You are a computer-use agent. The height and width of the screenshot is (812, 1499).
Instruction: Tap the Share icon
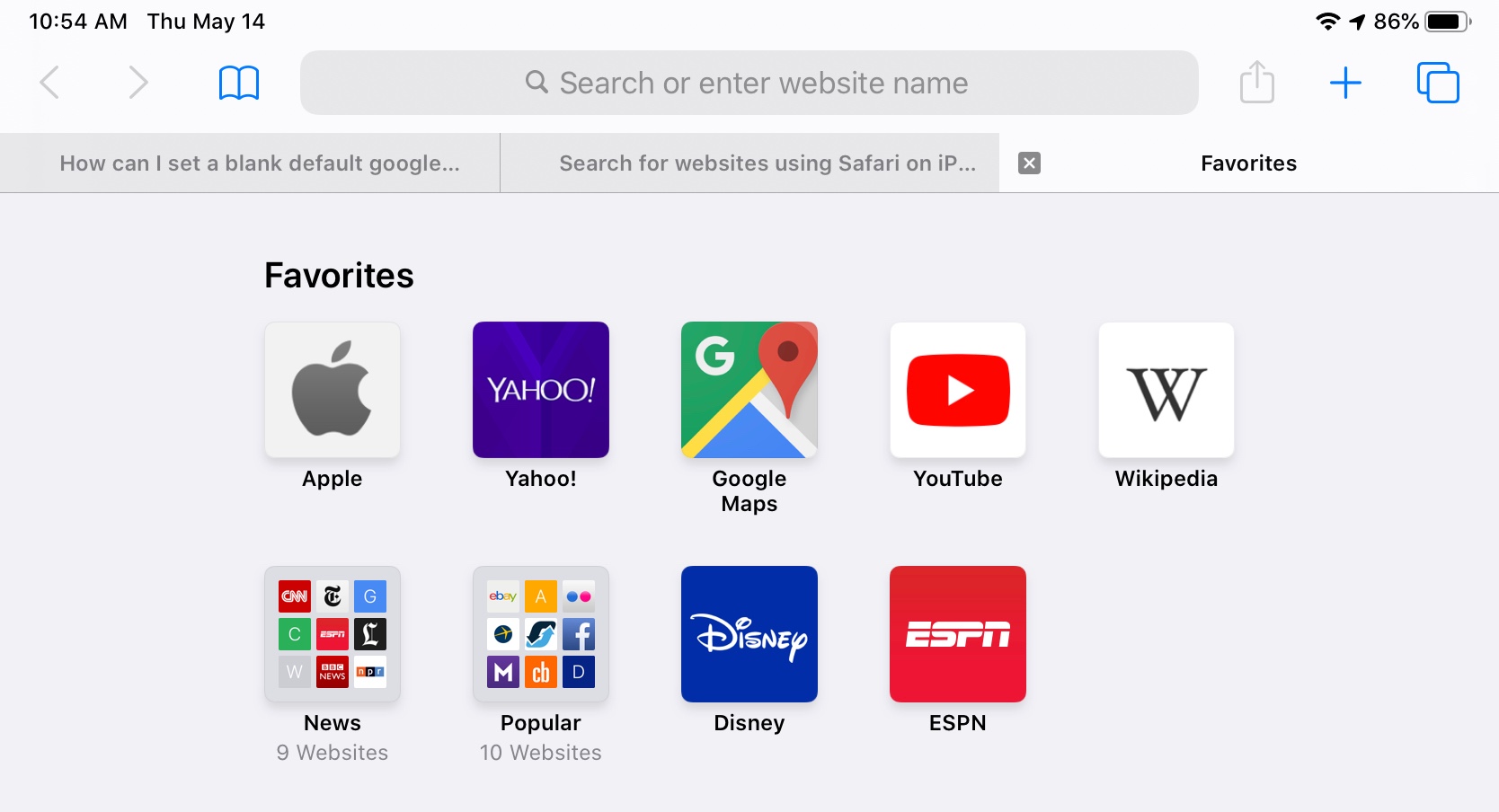pyautogui.click(x=1256, y=82)
